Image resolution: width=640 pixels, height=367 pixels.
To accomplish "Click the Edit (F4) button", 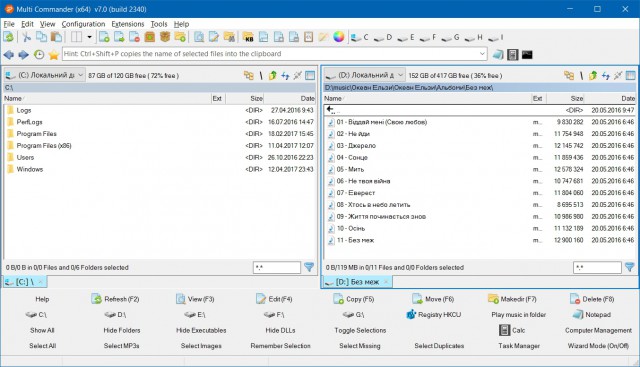I will coord(274,299).
